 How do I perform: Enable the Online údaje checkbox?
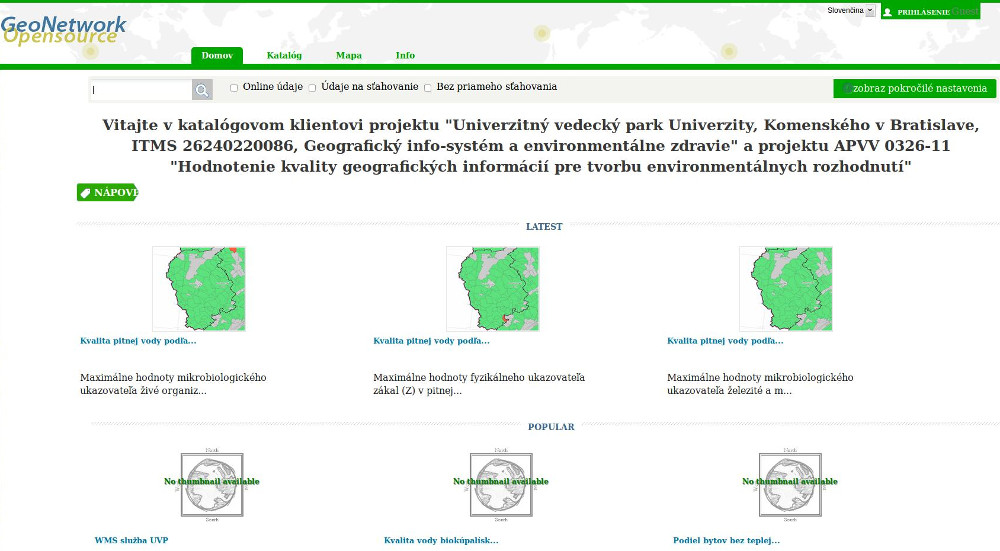point(234,88)
